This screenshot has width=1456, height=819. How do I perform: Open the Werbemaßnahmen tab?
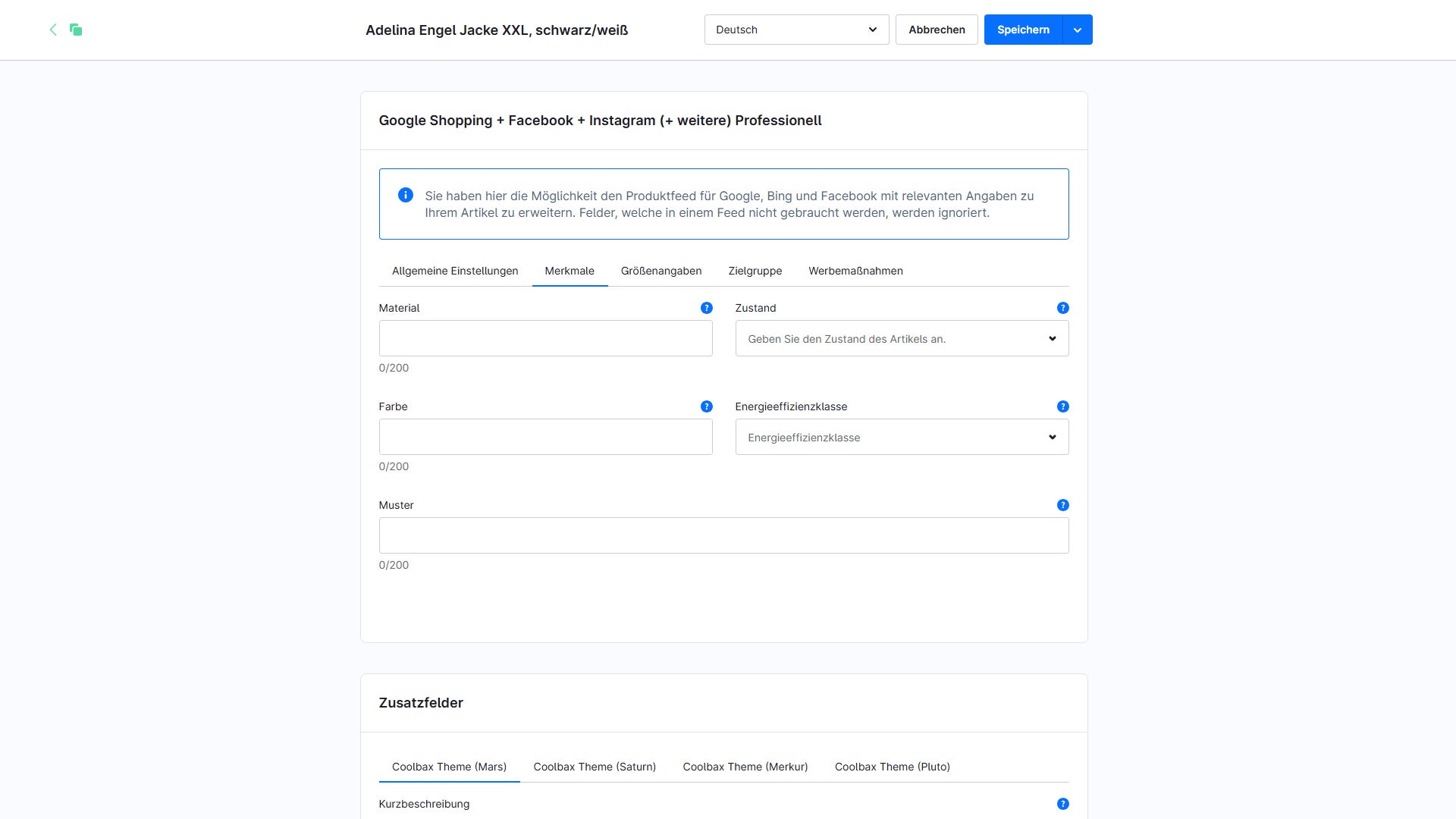(x=855, y=271)
